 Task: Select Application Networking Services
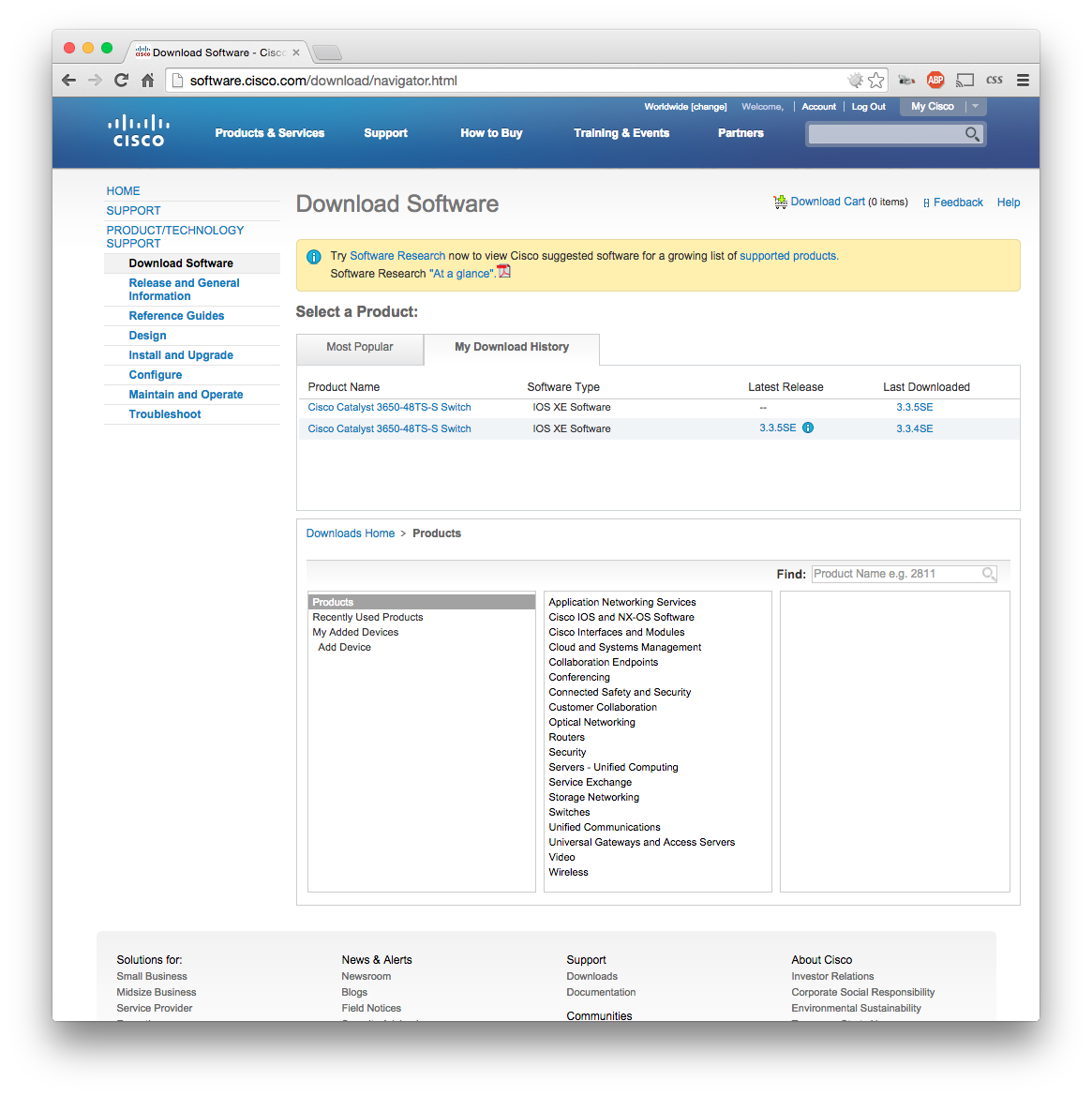[621, 603]
